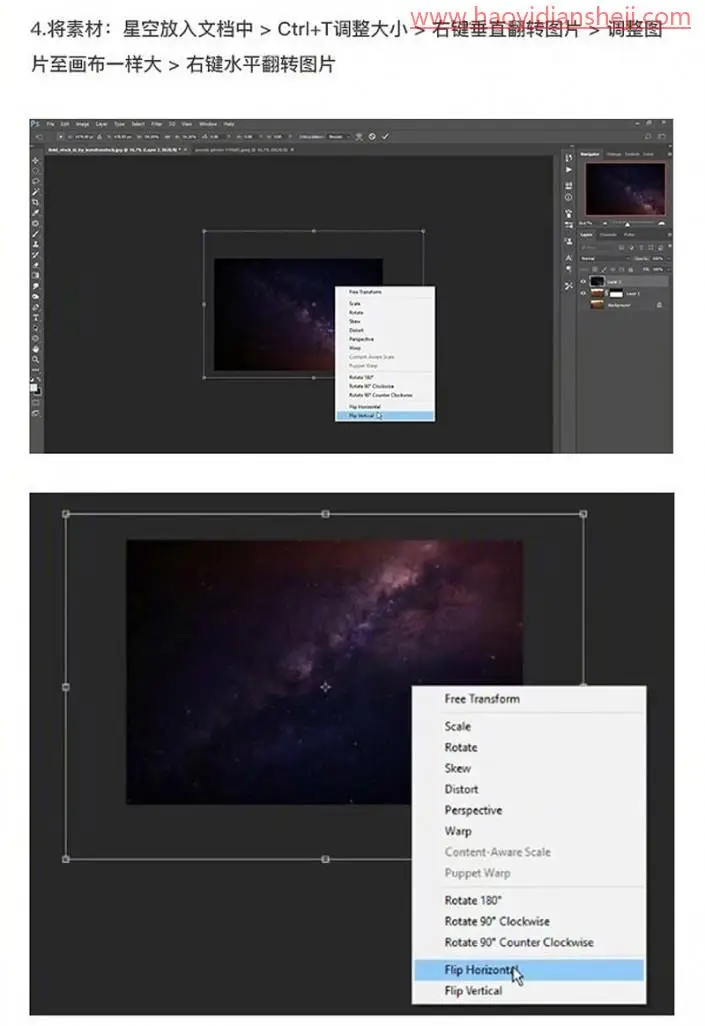This screenshot has height=1026, width=705.
Task: Choose Rotate 180° in enlarged context menu
Action: tap(529, 900)
